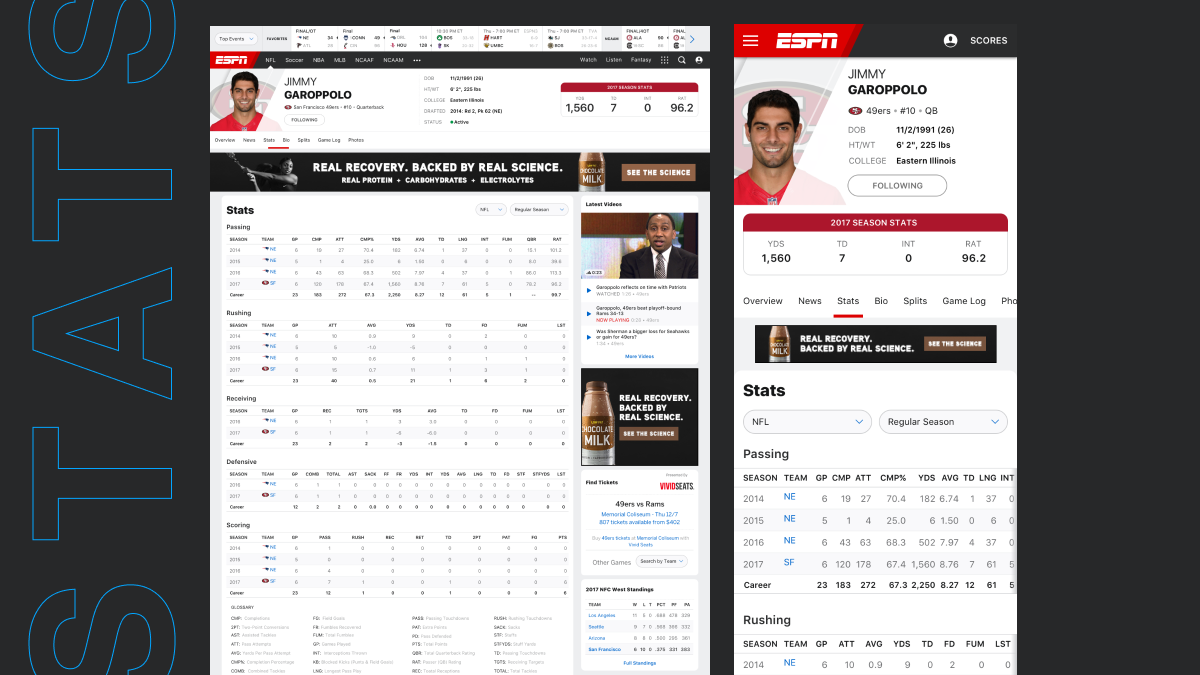Select NCAAF in the desktop navigation bar
The height and width of the screenshot is (675, 1200).
tap(365, 60)
